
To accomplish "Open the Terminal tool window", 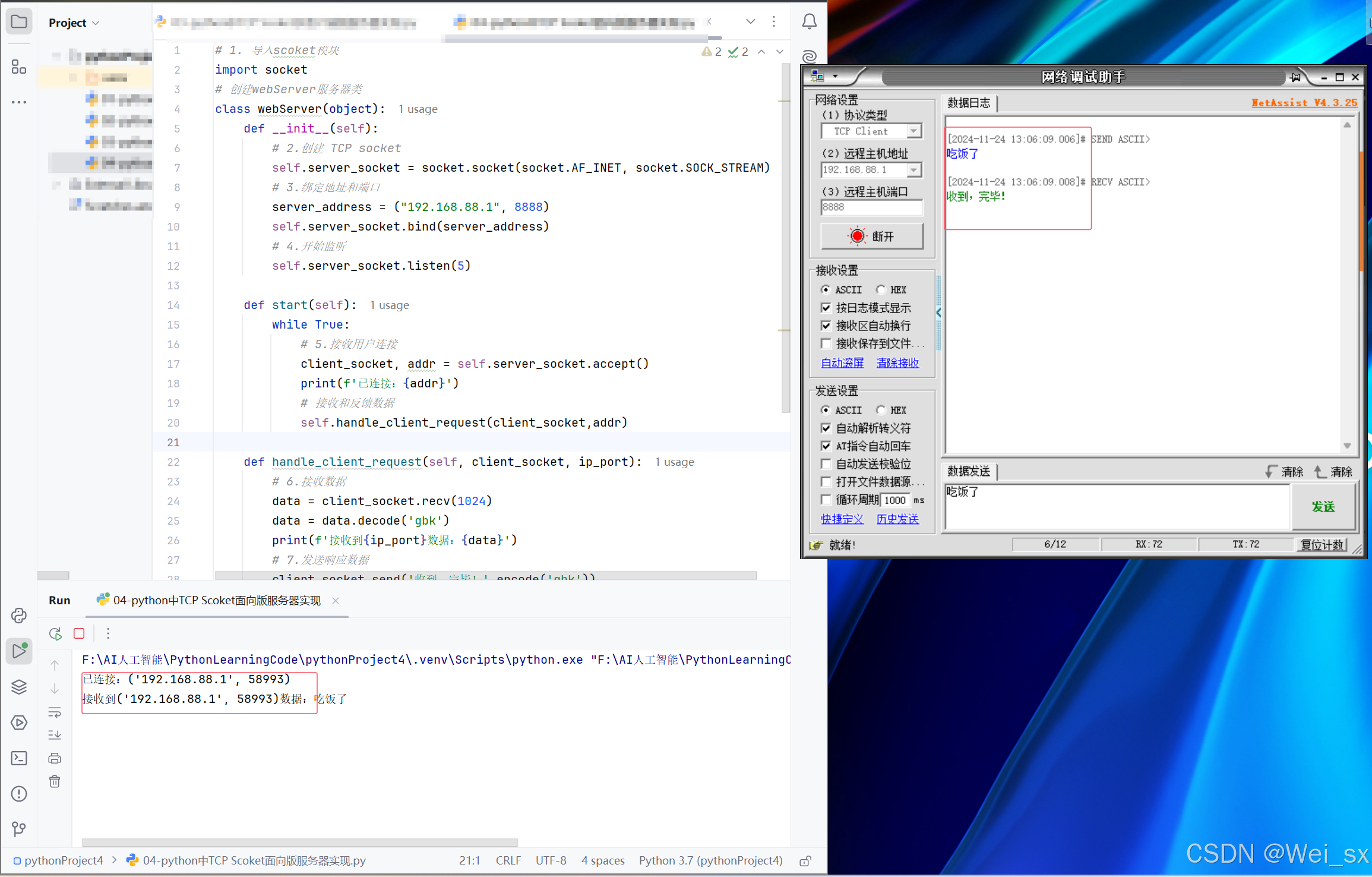I will [19, 758].
